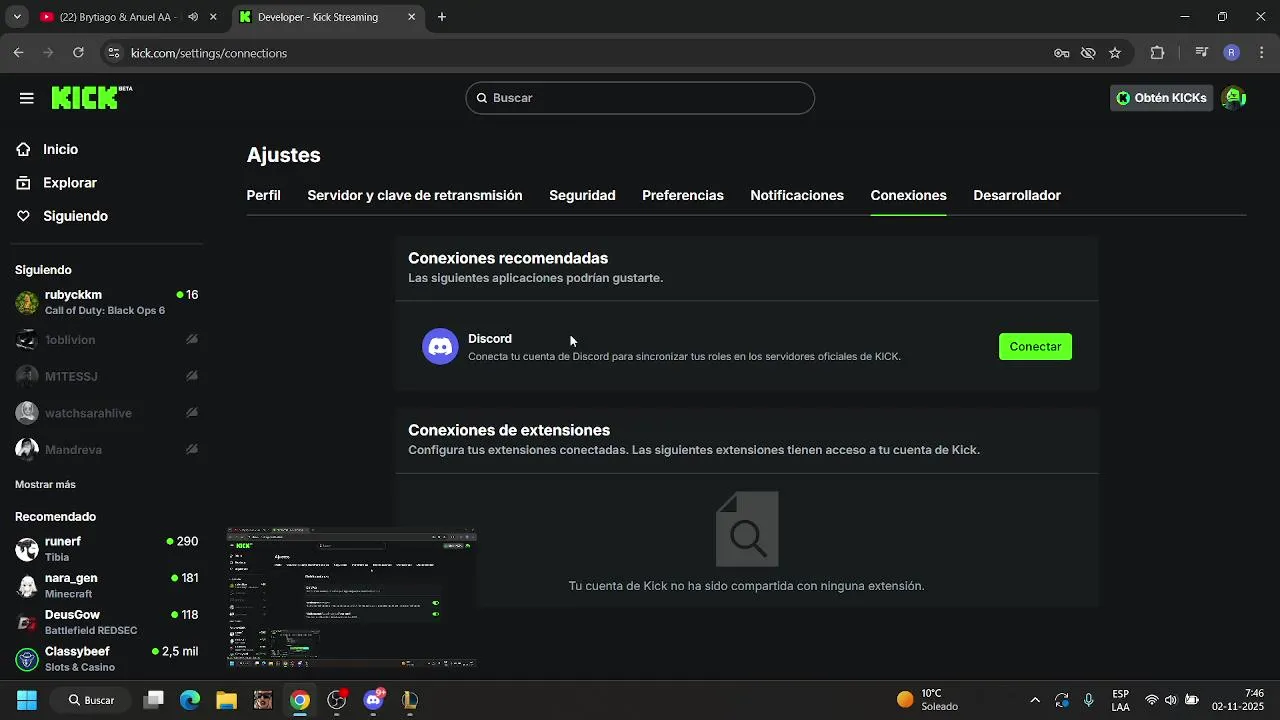Click the picture-in-picture screen preview thumbnail

[352, 598]
